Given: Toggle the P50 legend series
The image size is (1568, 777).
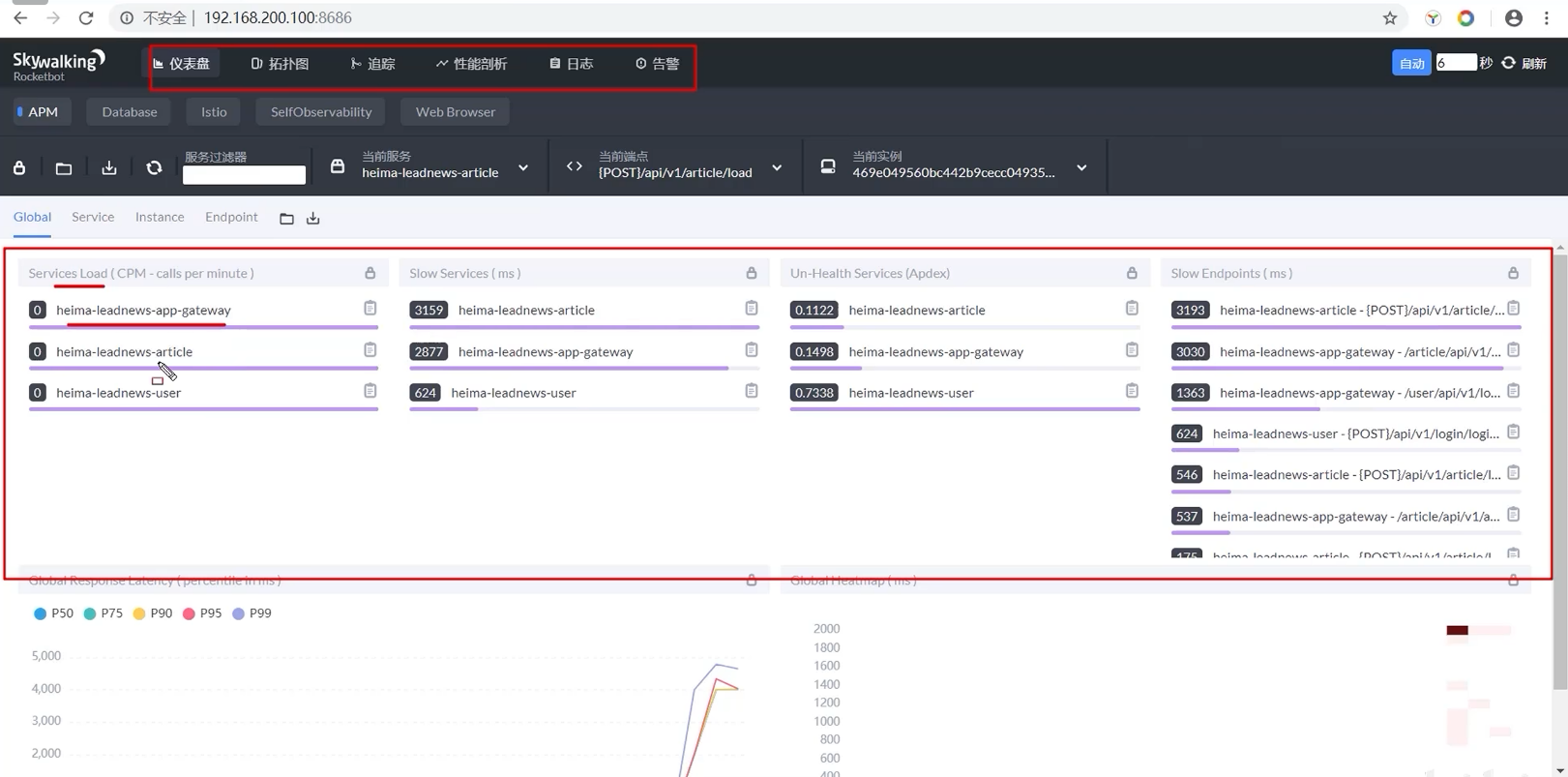Looking at the screenshot, I should [x=53, y=613].
